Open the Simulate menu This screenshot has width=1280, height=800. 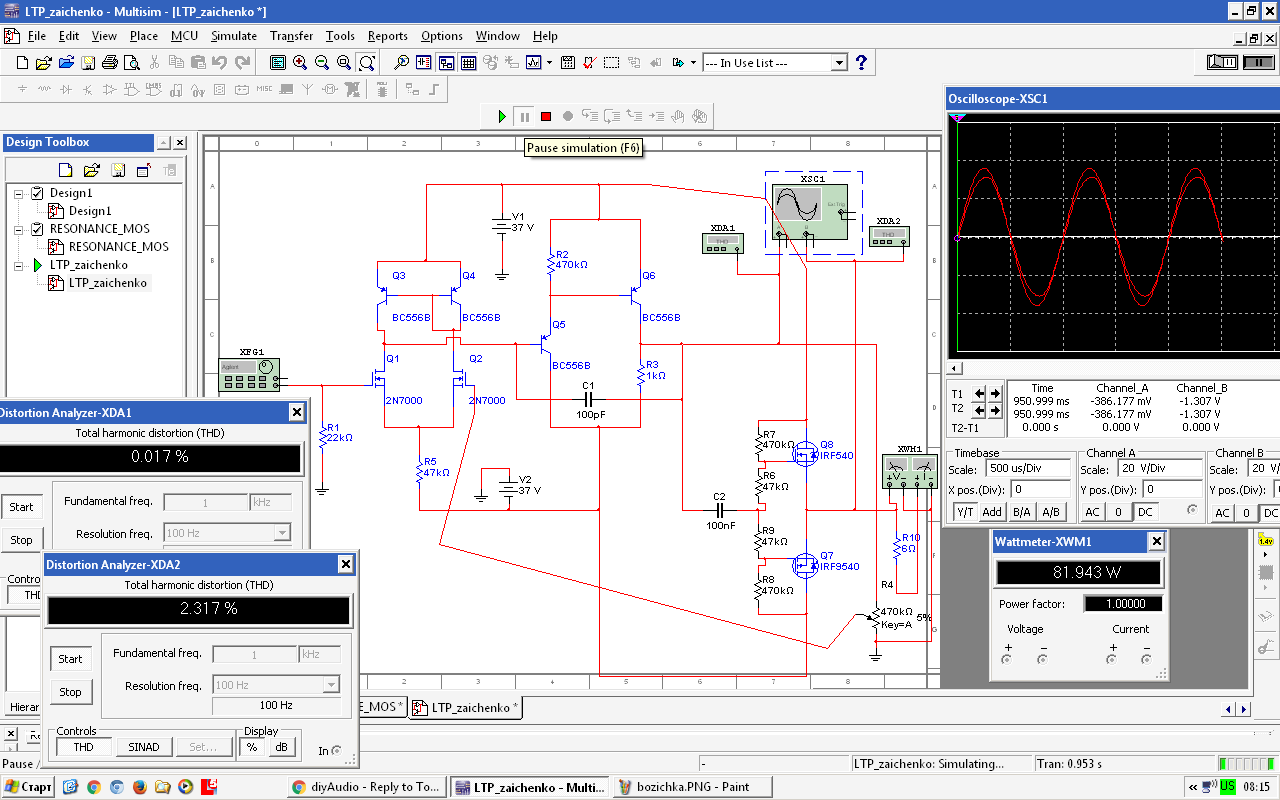233,36
